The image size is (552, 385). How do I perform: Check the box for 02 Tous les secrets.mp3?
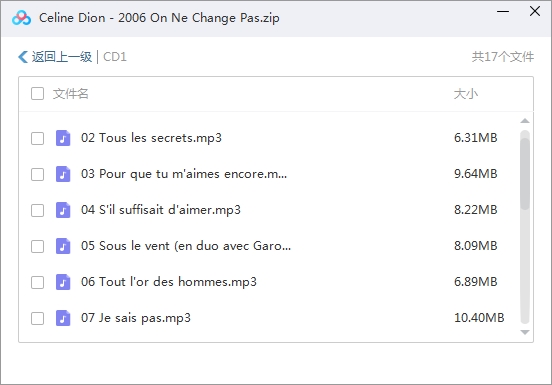point(37,138)
